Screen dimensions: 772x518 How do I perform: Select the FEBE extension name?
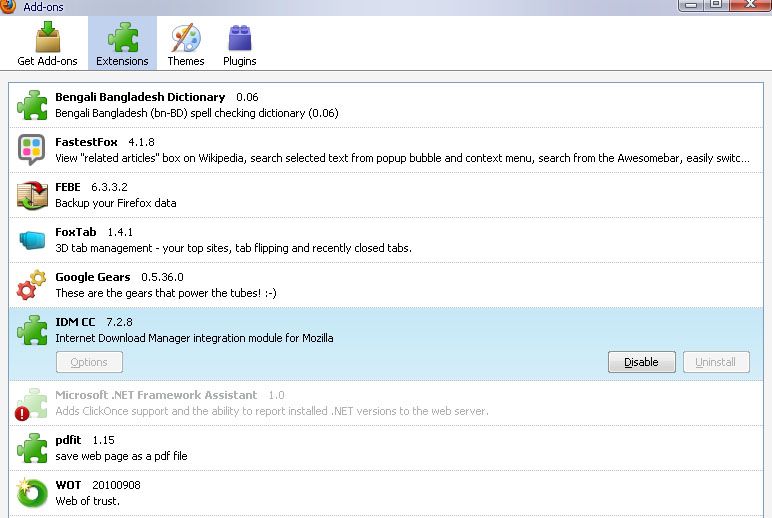pyautogui.click(x=67, y=187)
